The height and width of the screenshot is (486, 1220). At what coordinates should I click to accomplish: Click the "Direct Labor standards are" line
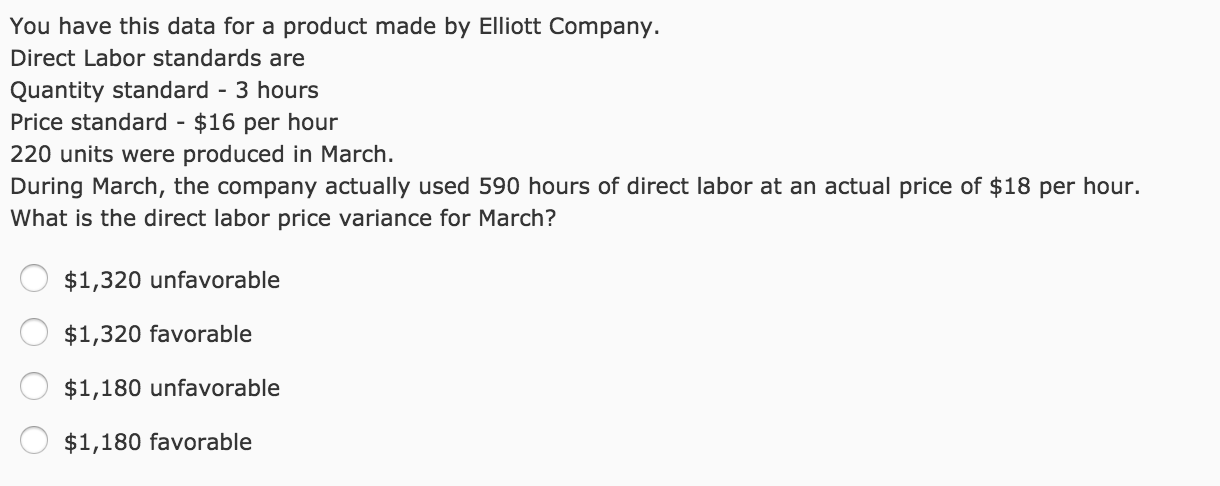(x=157, y=58)
